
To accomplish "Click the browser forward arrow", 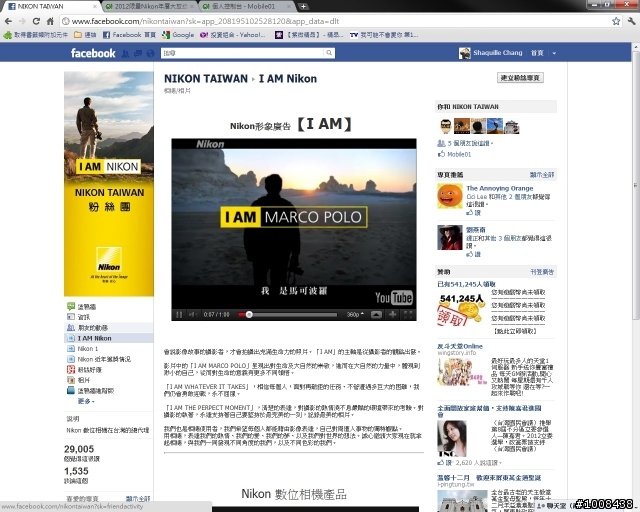I will [x=22, y=21].
